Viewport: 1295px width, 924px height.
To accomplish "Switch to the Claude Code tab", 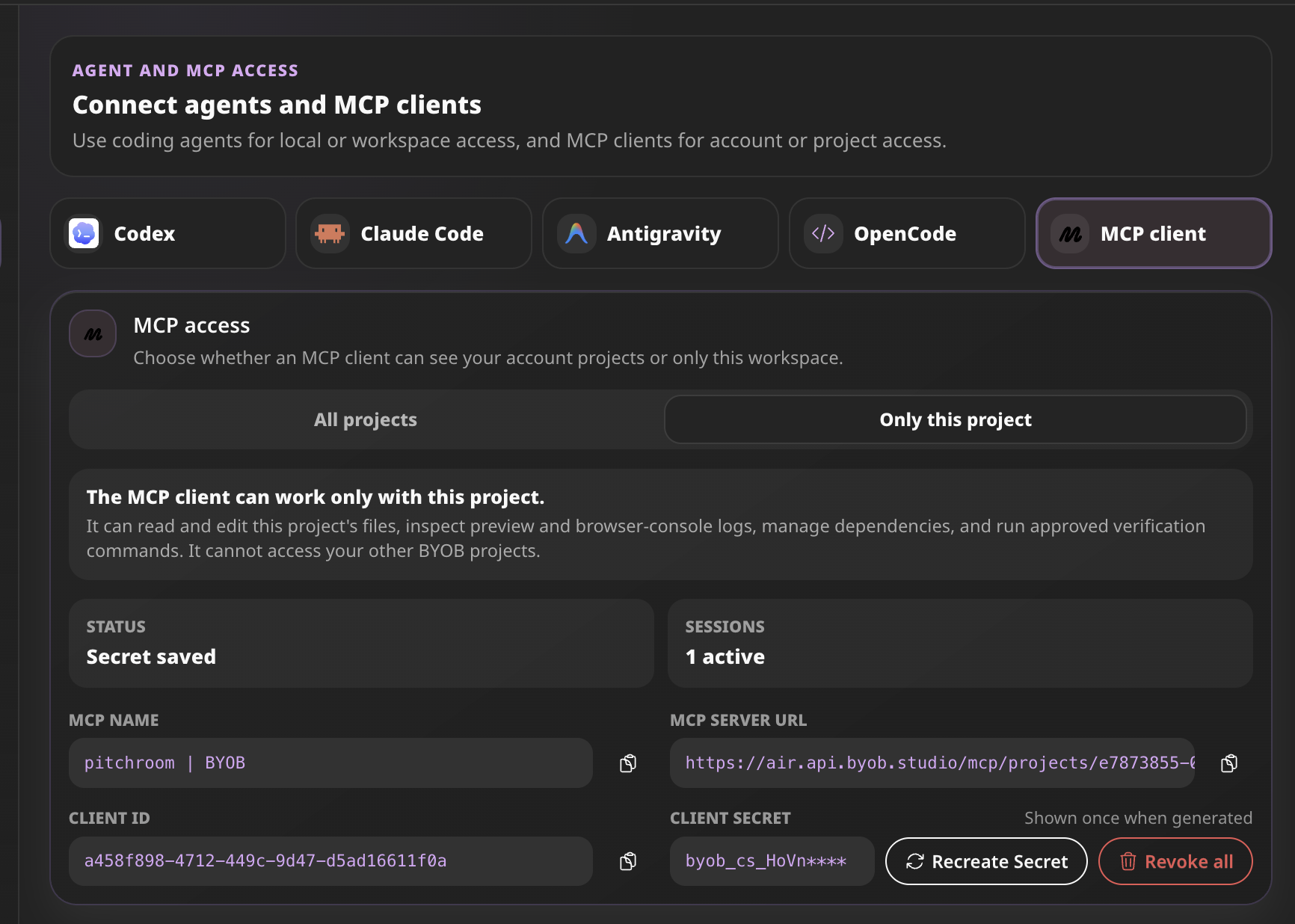I will click(413, 233).
